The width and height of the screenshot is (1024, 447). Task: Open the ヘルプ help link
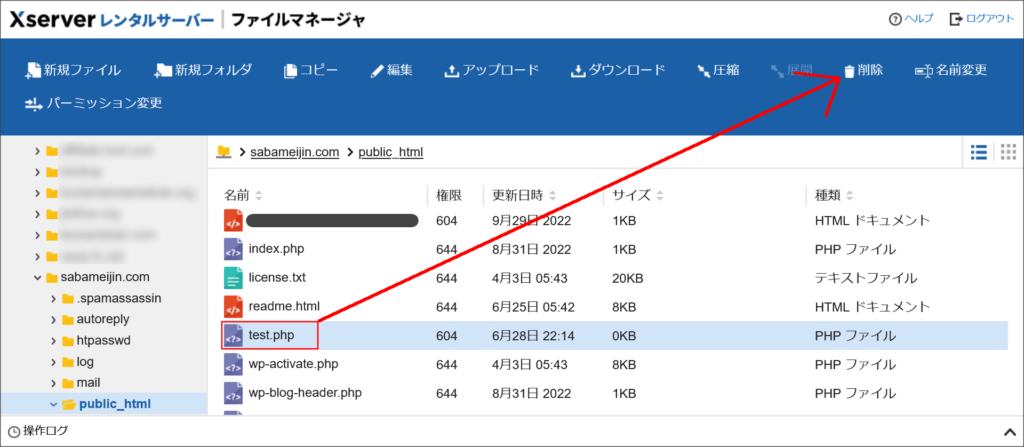click(911, 19)
